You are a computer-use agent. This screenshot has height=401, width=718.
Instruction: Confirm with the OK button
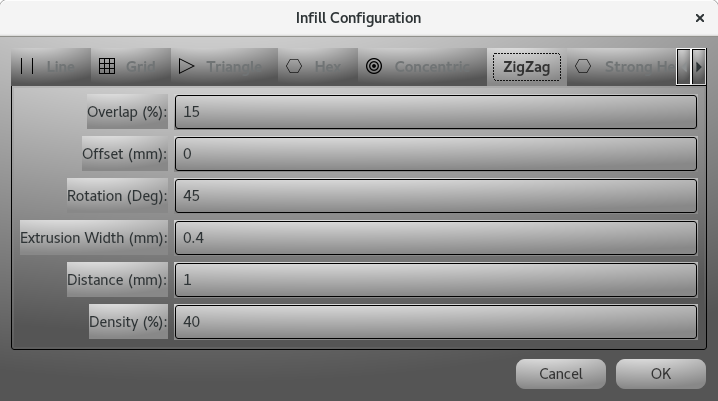661,374
